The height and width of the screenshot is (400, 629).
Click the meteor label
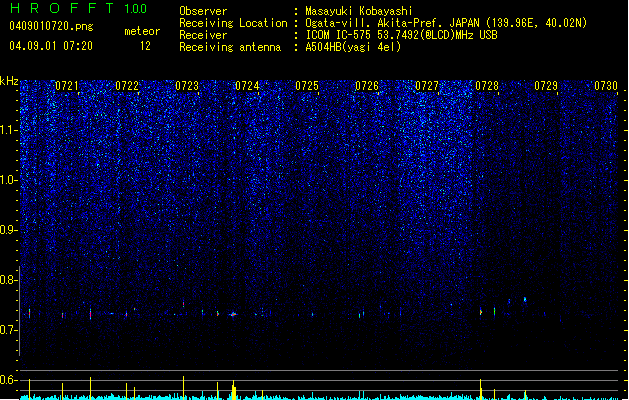click(142, 31)
